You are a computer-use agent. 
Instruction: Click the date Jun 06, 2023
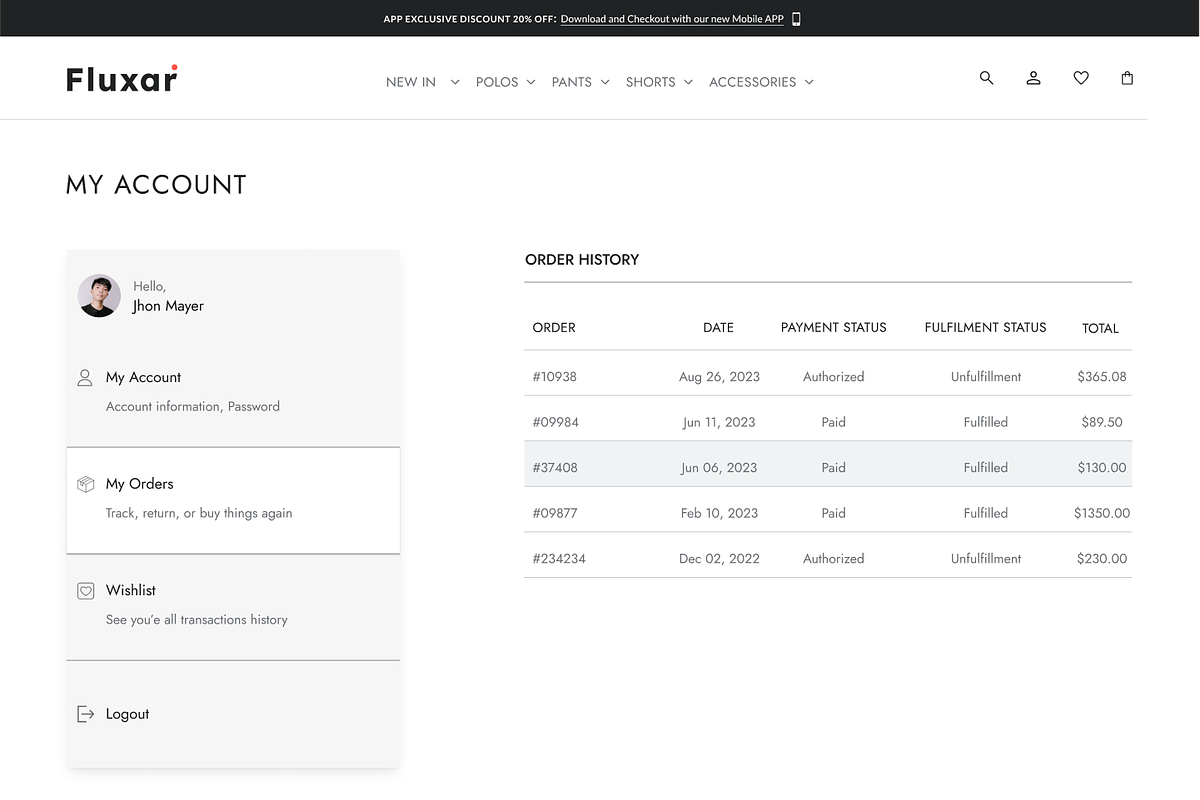[719, 468]
